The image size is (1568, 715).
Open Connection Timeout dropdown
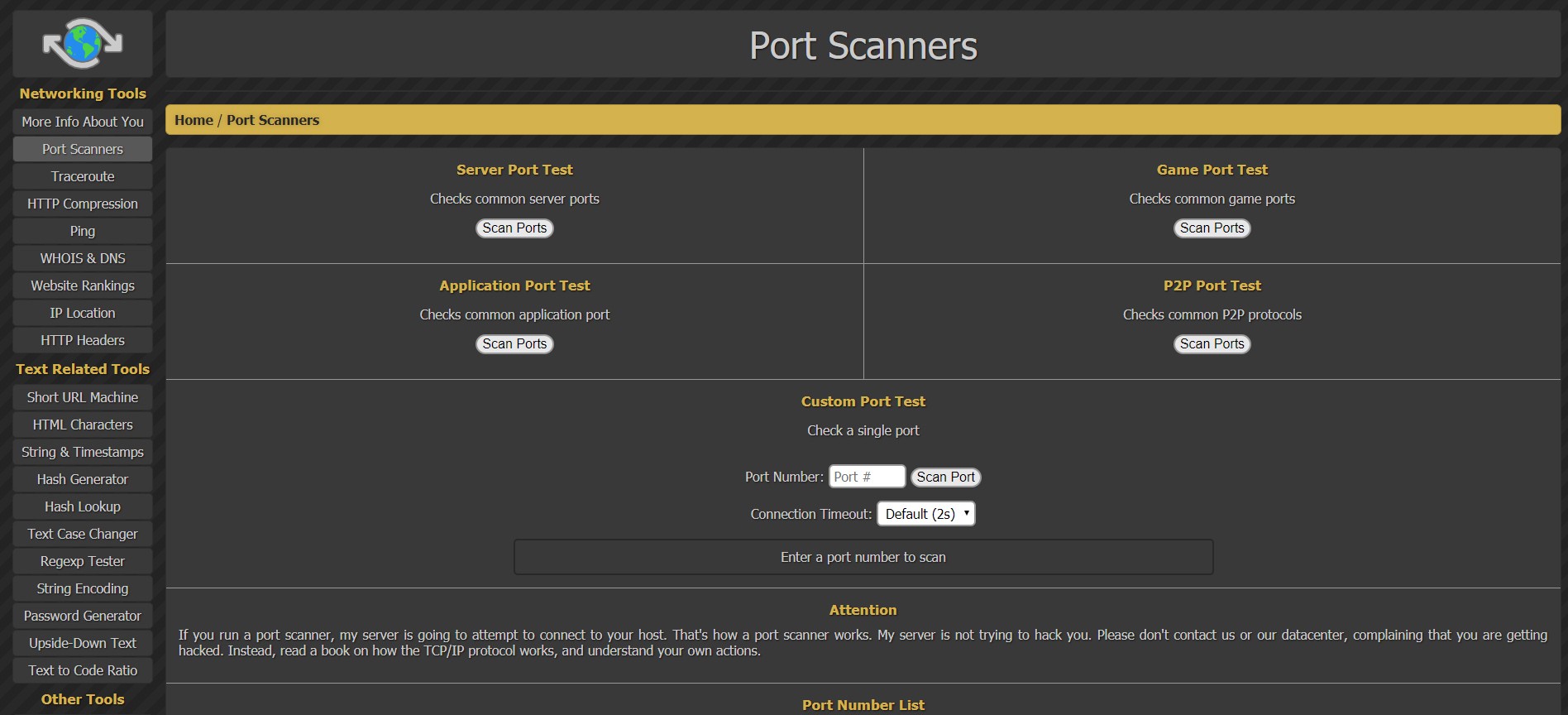click(926, 514)
